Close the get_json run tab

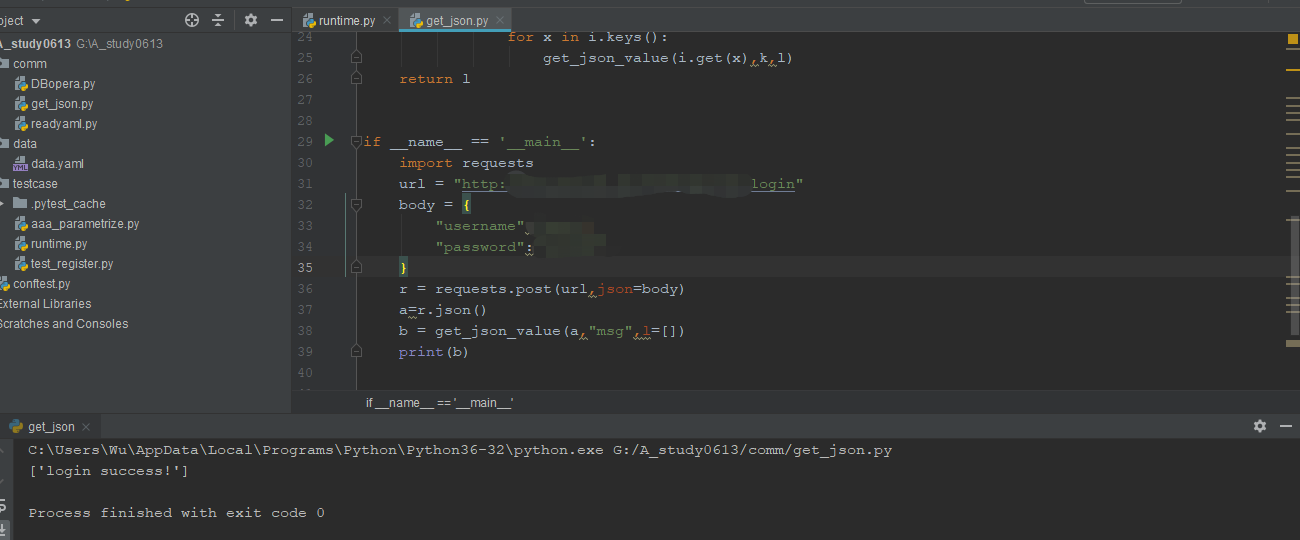[86, 427]
